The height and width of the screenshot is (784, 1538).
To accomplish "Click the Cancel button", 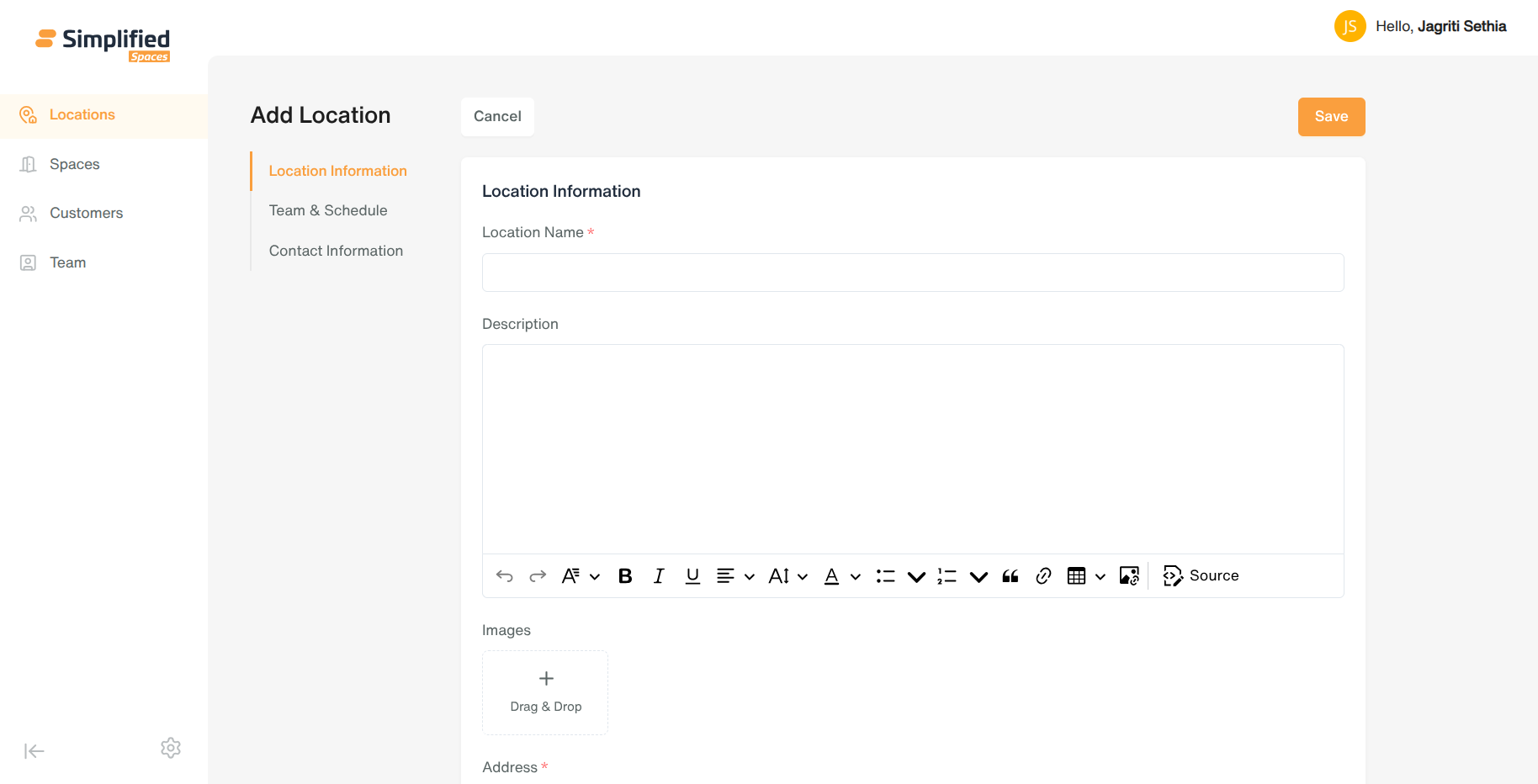I will coord(497,117).
